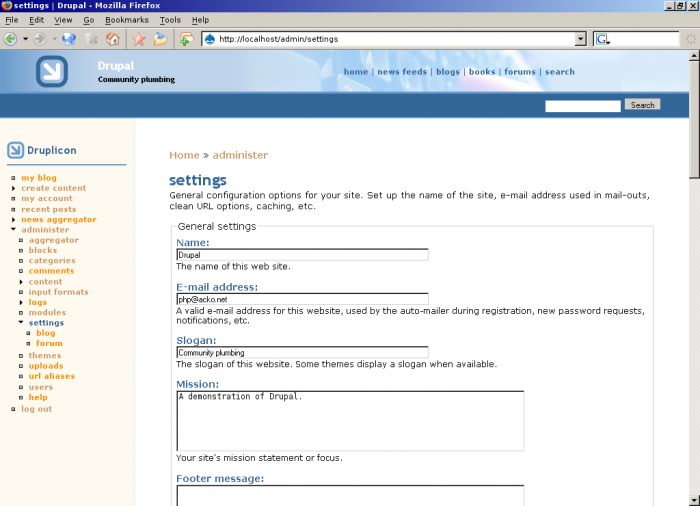Click the browser Back arrow button
Screen dimensions: 700x506
11,39
